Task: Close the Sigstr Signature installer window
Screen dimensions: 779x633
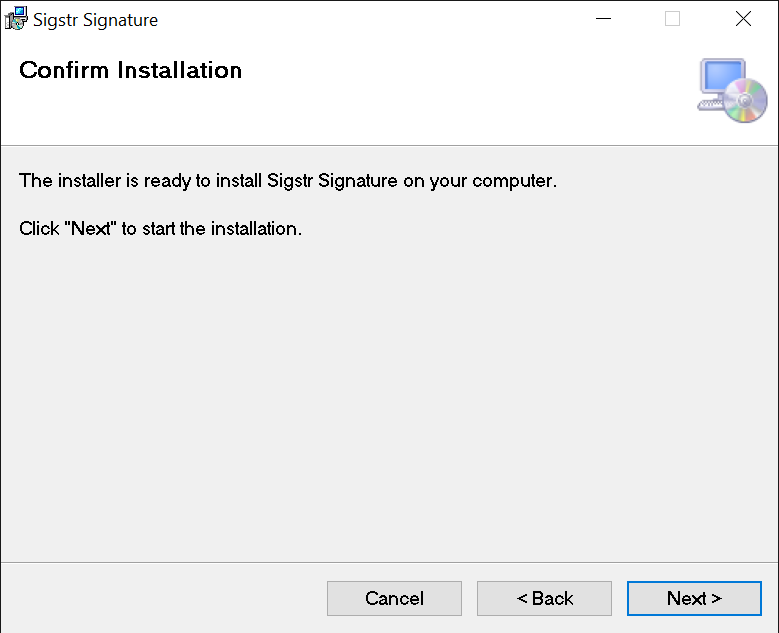Action: pos(743,19)
